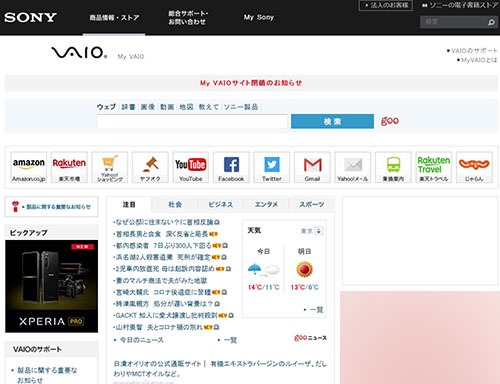Click the blue 検索 button
The image size is (500, 384).
[x=332, y=121]
